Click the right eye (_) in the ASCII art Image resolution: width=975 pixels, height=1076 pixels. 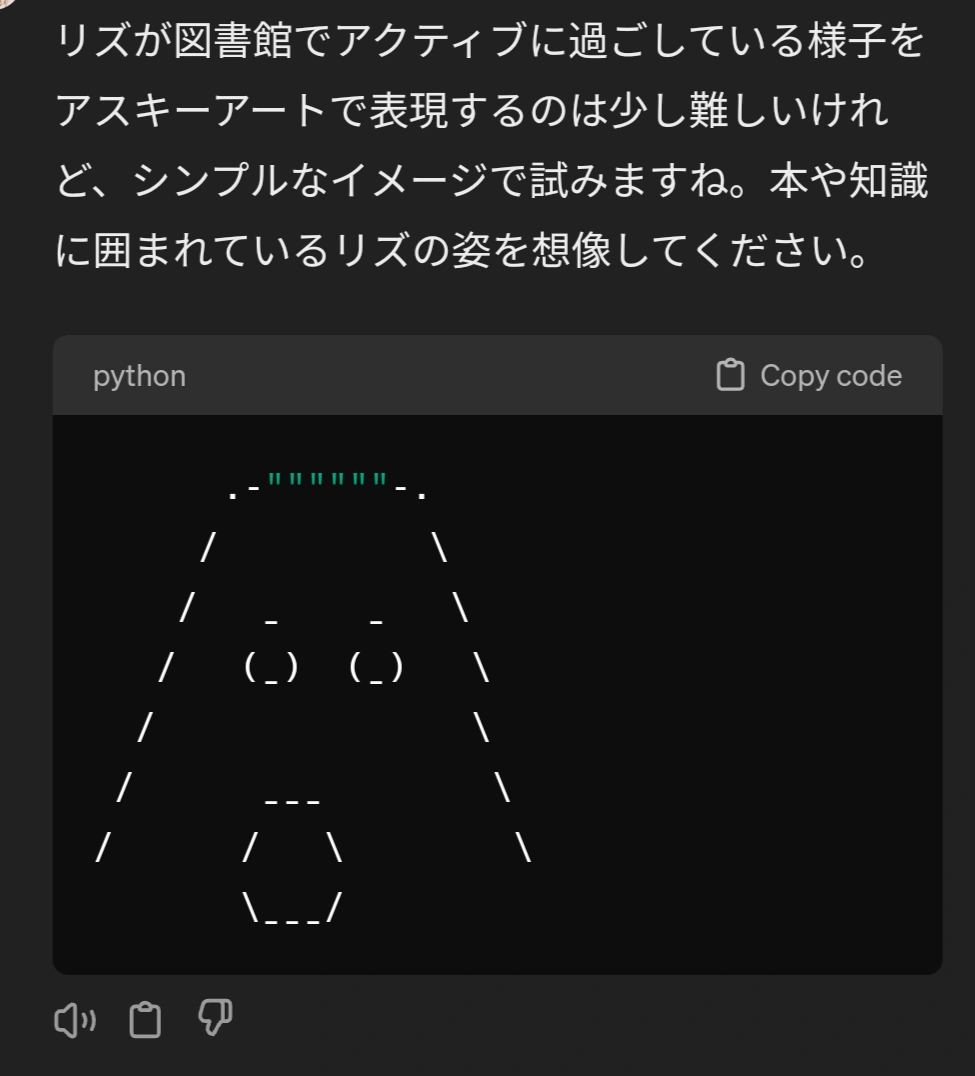coord(376,667)
